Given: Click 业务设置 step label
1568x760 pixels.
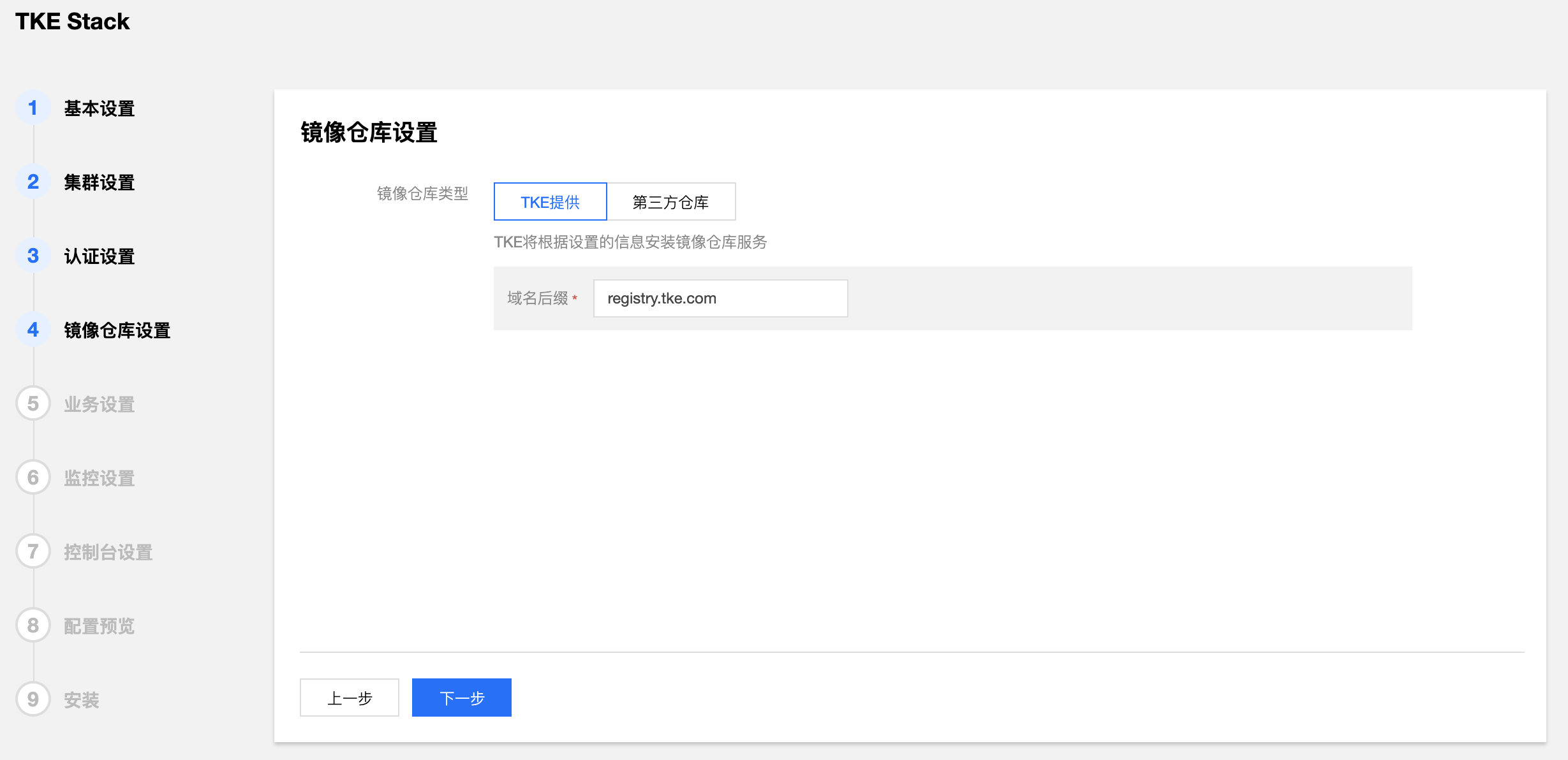Looking at the screenshot, I should pos(100,405).
